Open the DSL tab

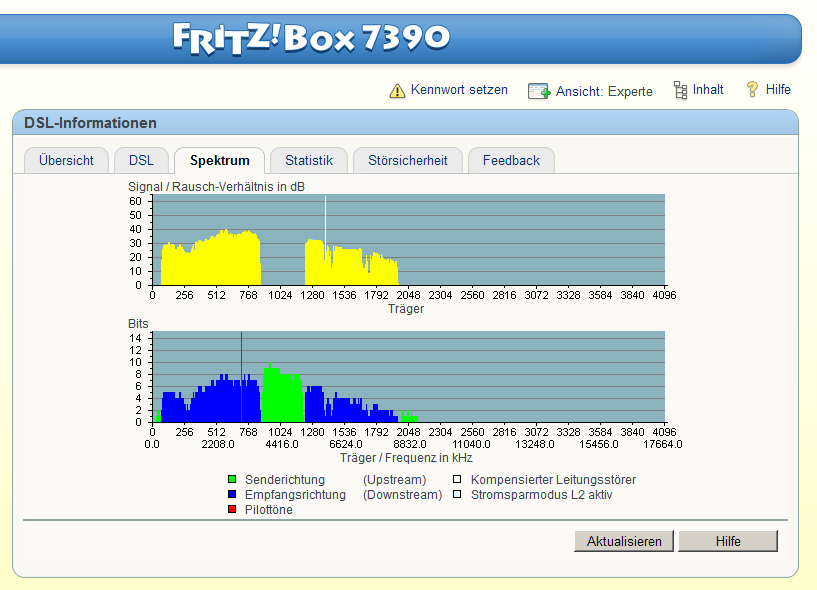pyautogui.click(x=141, y=160)
